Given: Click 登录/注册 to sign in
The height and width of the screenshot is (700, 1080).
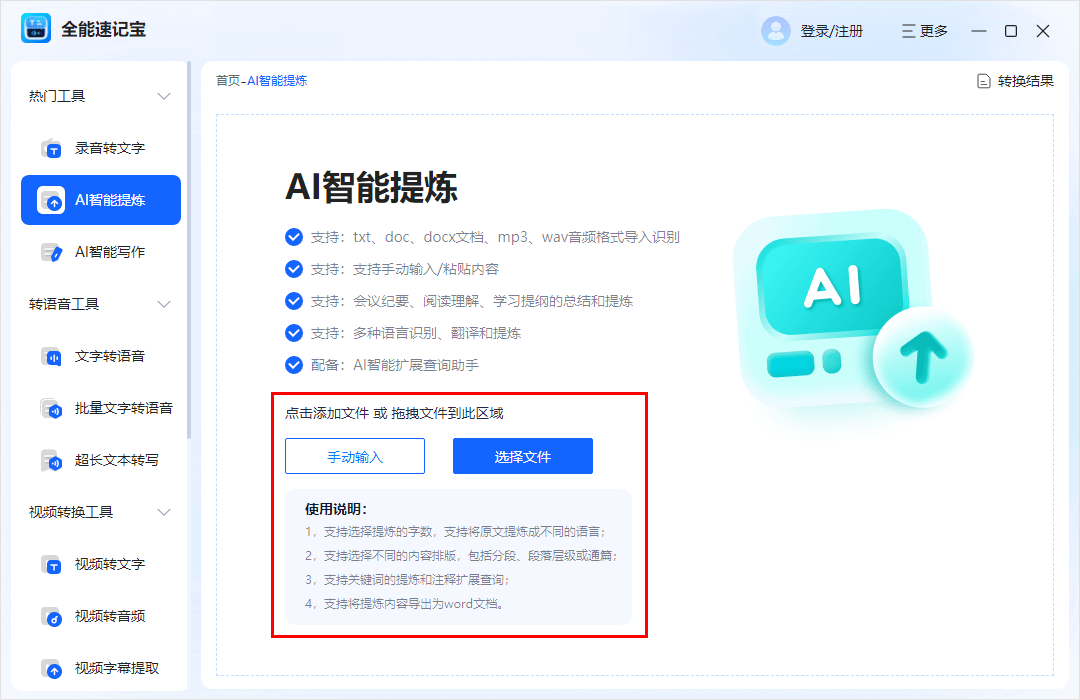Looking at the screenshot, I should click(x=831, y=31).
